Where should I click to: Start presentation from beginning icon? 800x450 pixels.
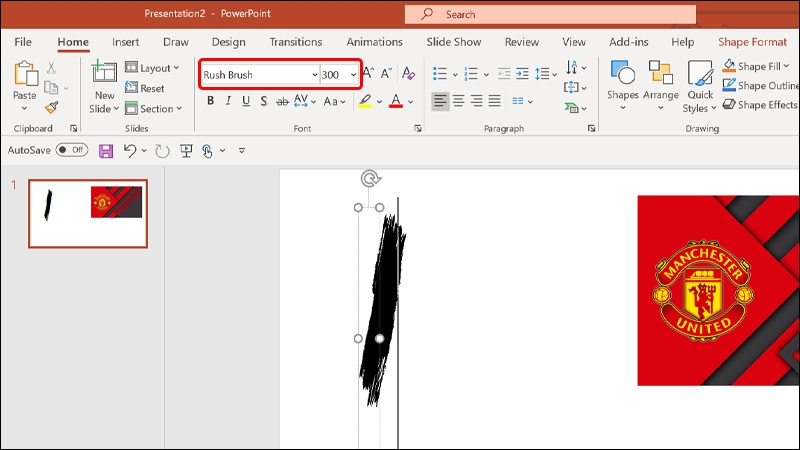(186, 151)
